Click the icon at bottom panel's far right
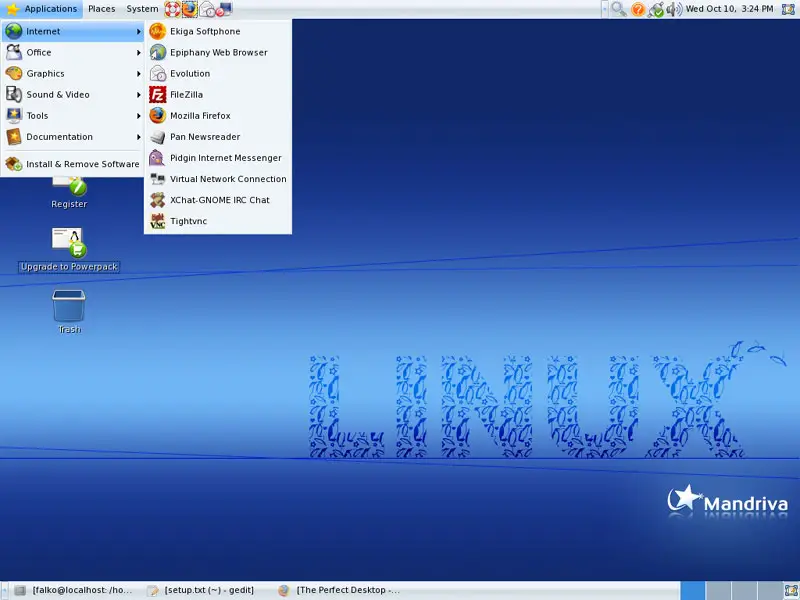This screenshot has height=600, width=800. [790, 591]
